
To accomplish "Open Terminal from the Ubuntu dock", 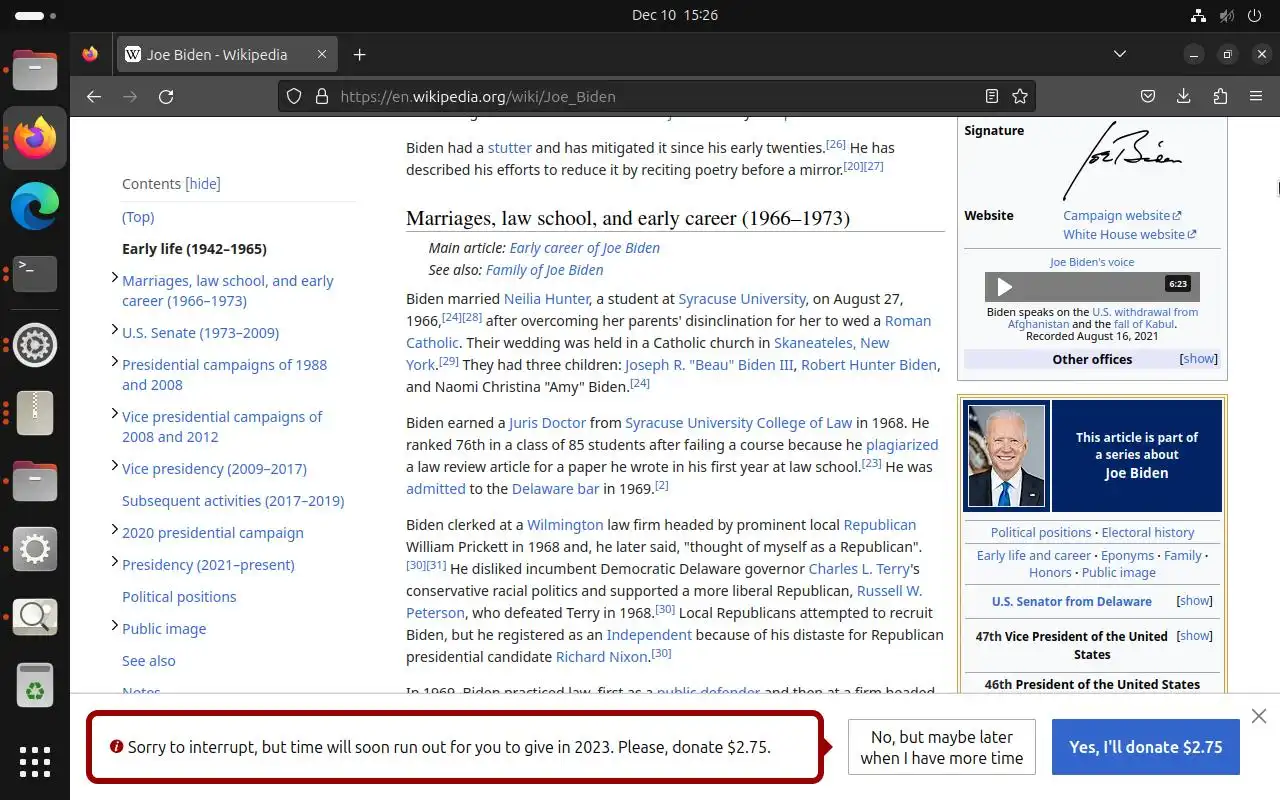I will (35, 273).
